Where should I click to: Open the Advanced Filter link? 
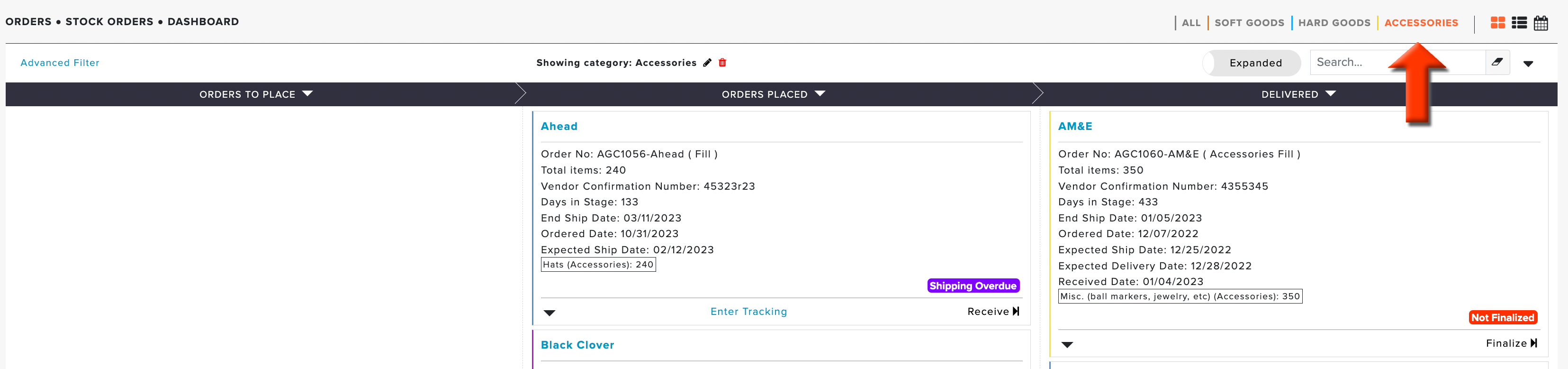point(60,63)
